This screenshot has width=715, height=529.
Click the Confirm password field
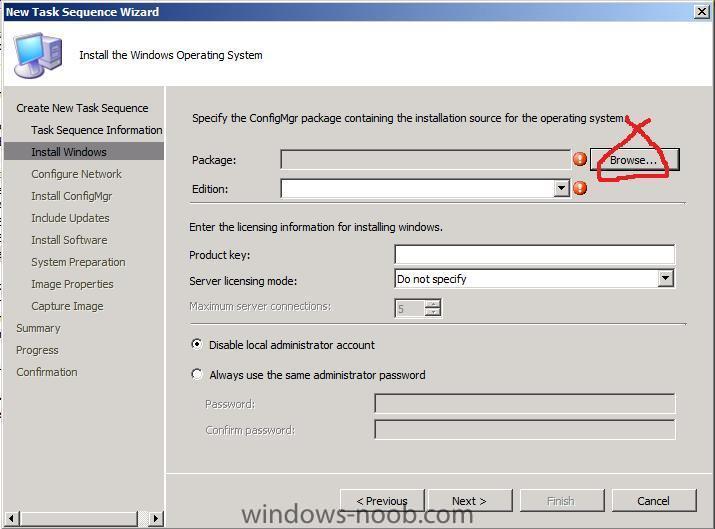[x=525, y=430]
